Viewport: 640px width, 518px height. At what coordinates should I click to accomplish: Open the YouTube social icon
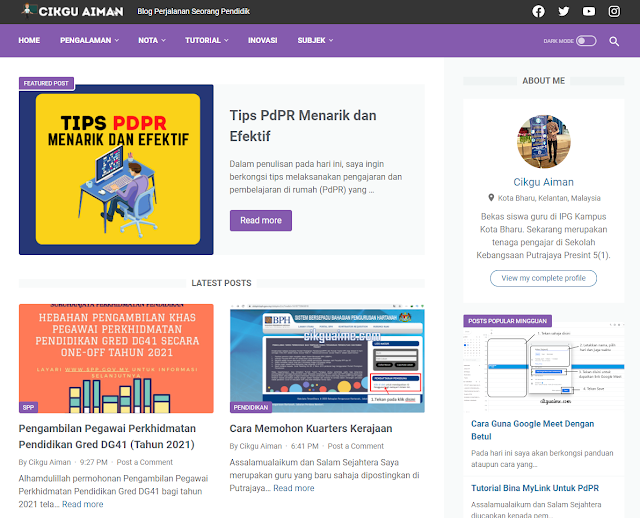click(x=589, y=11)
